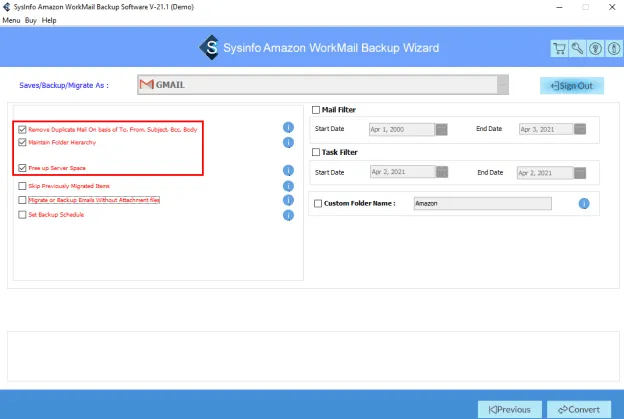Click info icon next to Custom Folder Name

click(584, 204)
